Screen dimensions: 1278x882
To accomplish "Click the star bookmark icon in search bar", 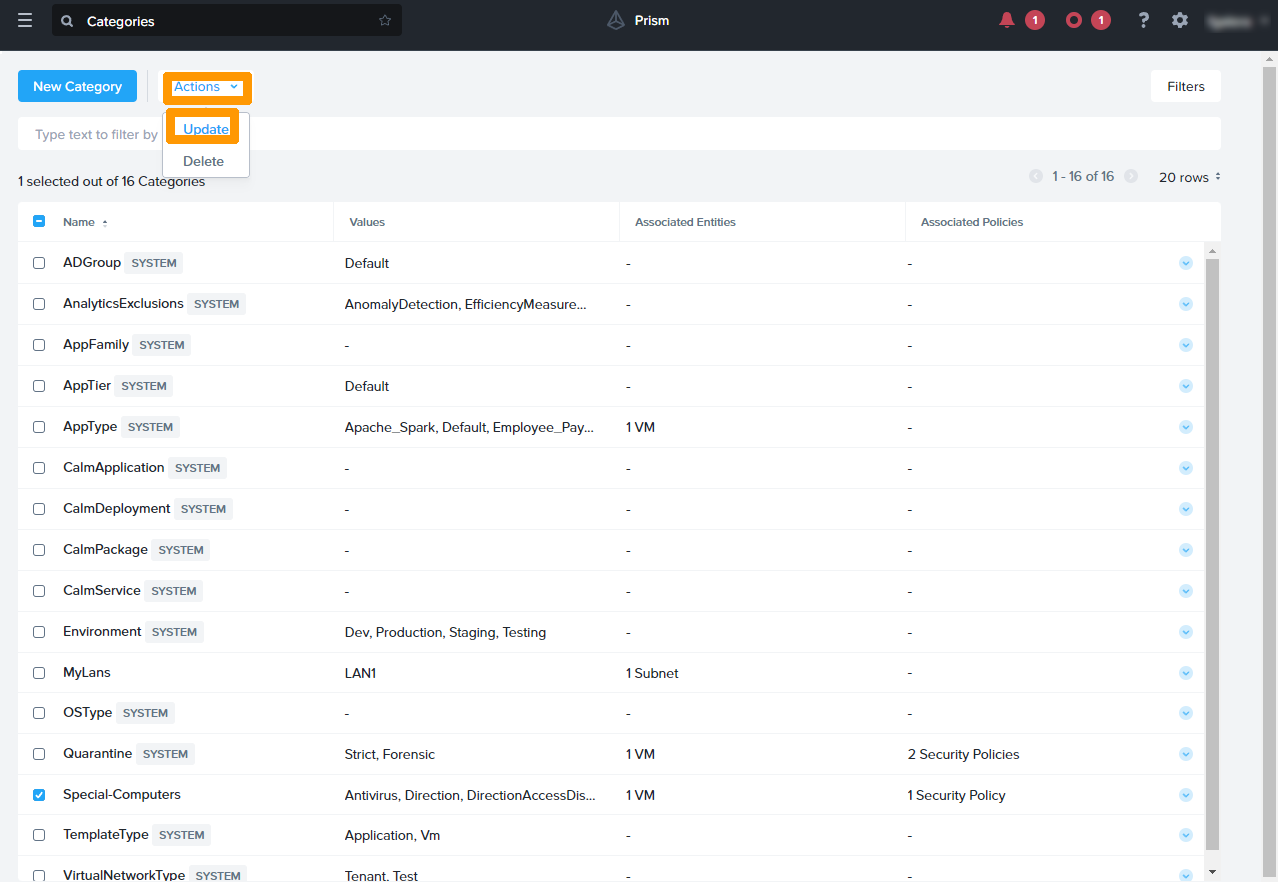I will click(x=385, y=21).
